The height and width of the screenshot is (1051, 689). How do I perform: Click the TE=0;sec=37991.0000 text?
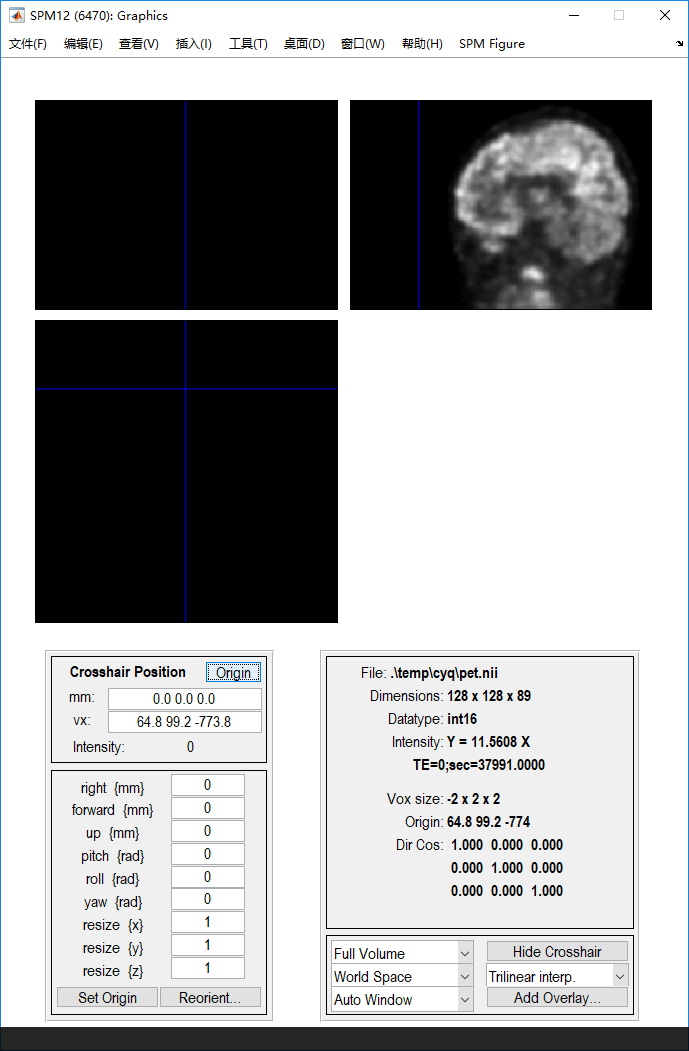479,765
